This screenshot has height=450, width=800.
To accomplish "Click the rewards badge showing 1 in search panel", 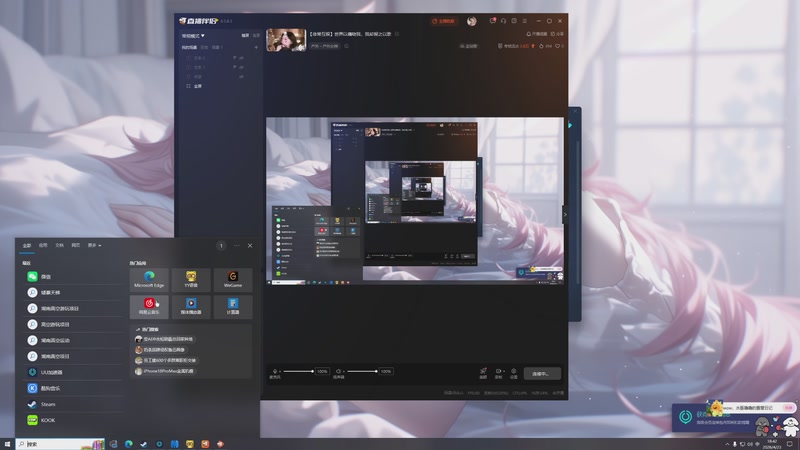I will [x=221, y=245].
